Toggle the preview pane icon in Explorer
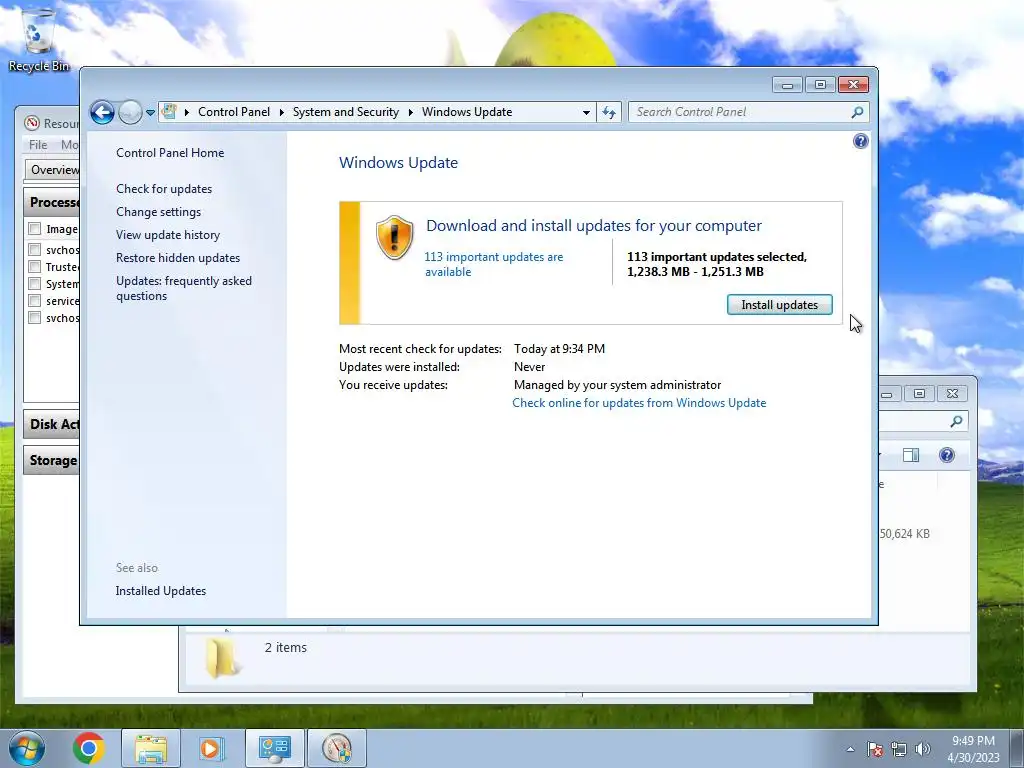 (x=910, y=455)
